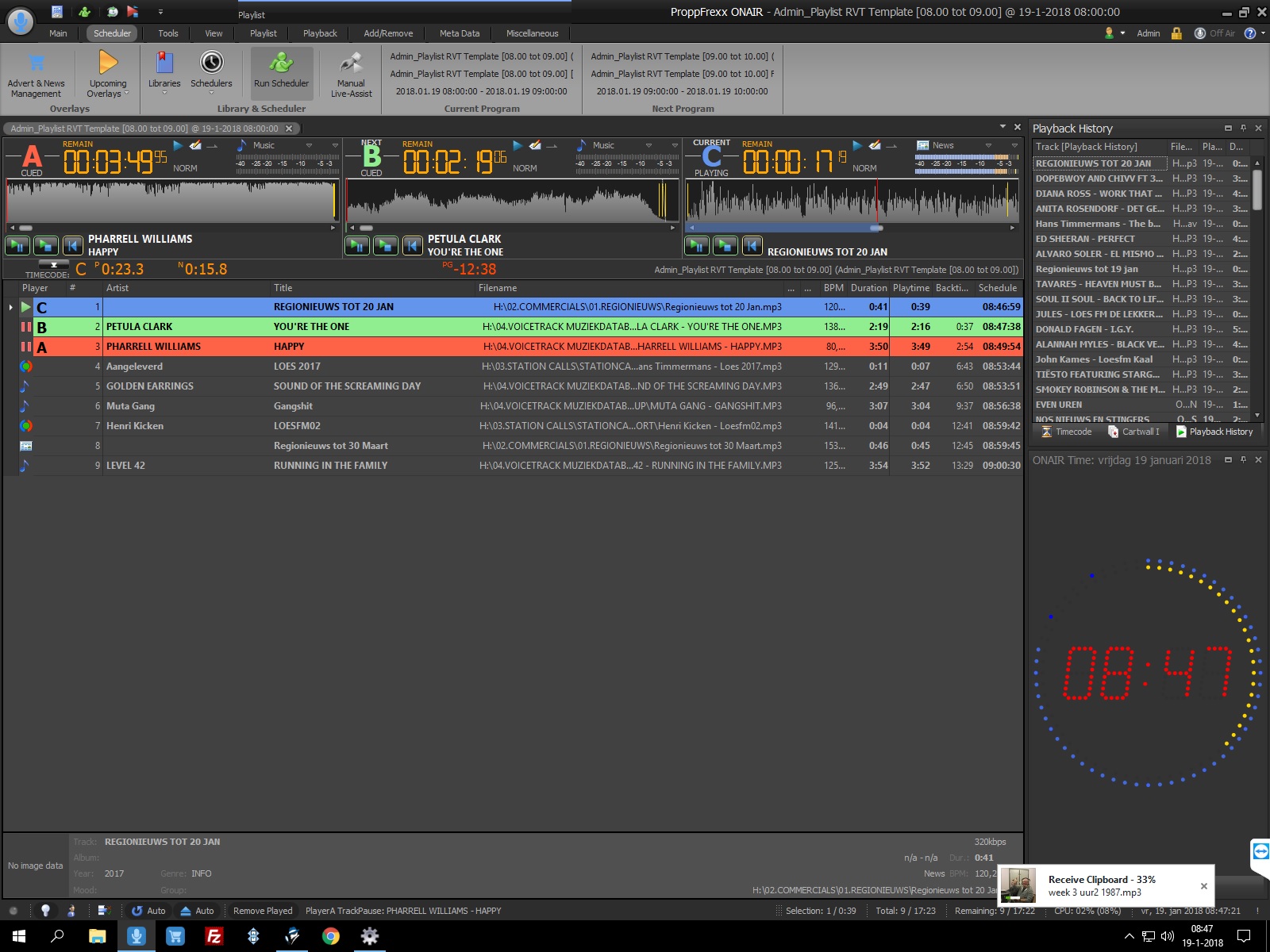This screenshot has height=952, width=1270.
Task: Pin the ONAIR Time clock panel
Action: click(1243, 459)
